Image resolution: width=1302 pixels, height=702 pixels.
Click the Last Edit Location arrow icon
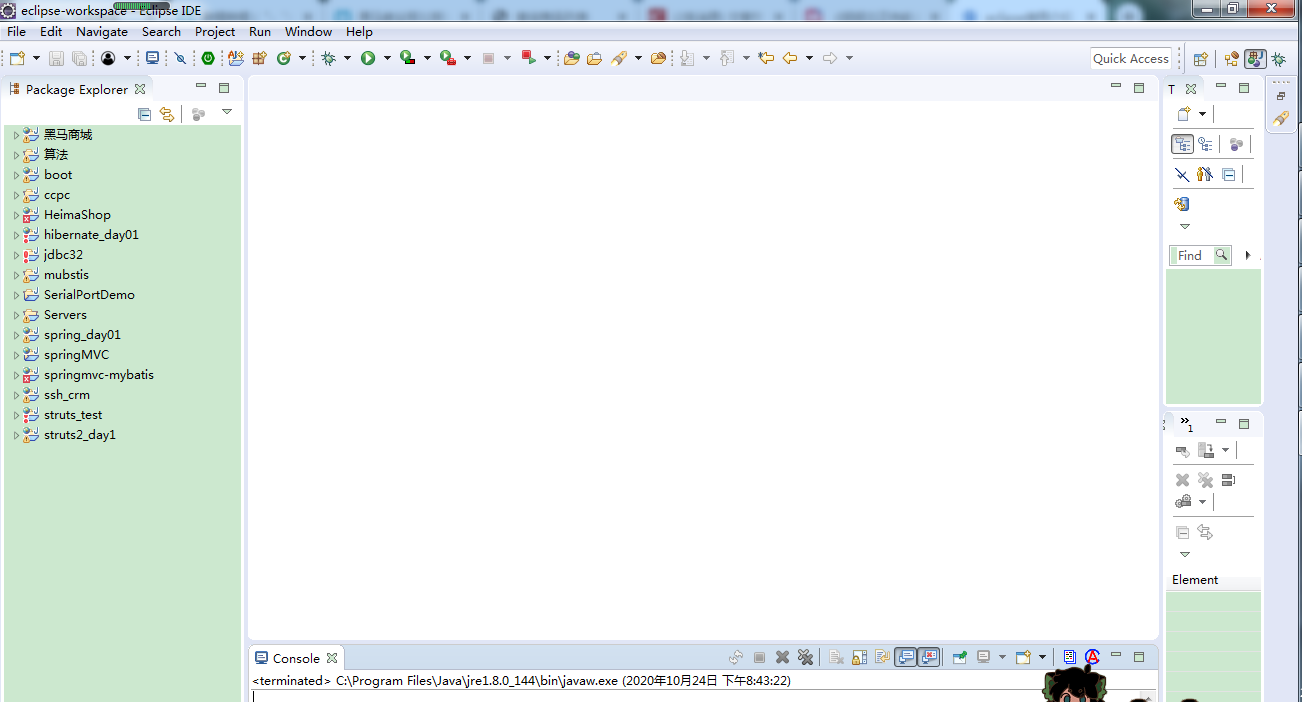[x=766, y=58]
